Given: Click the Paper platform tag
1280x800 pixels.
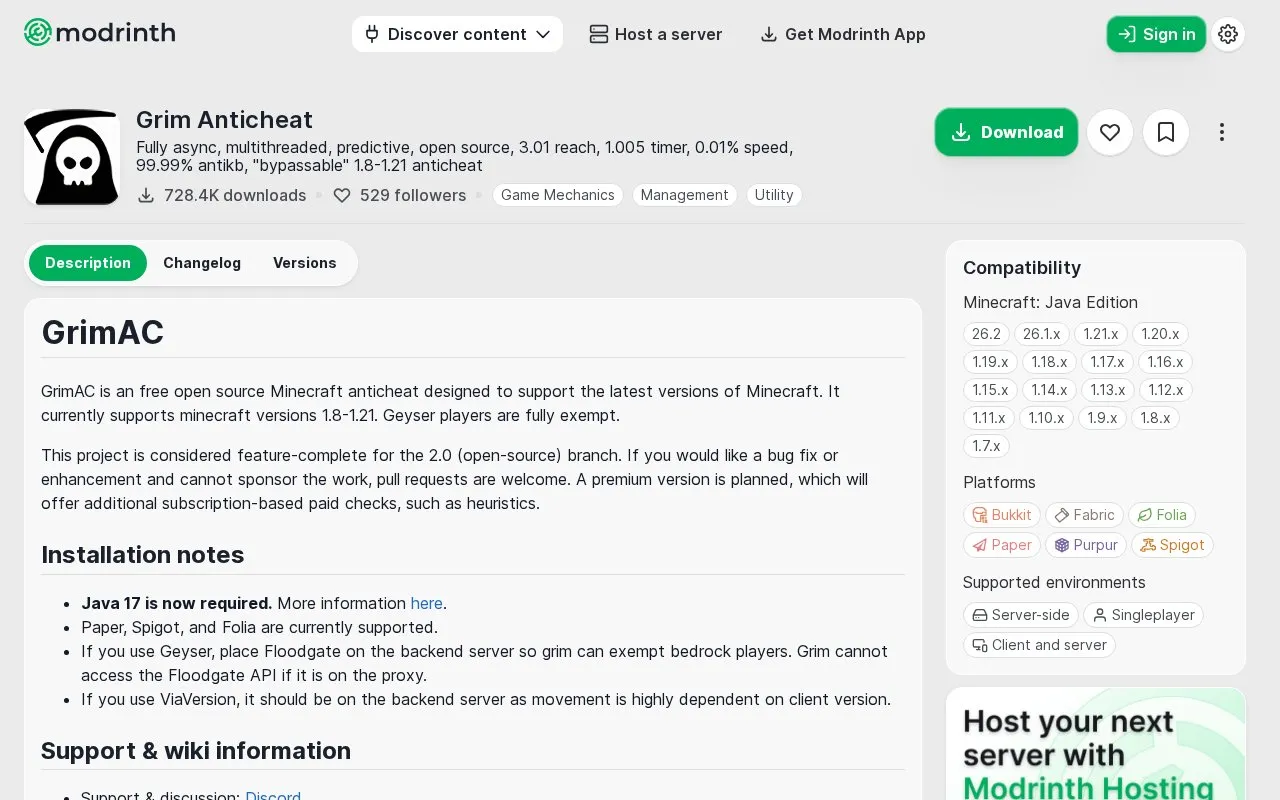Looking at the screenshot, I should point(1002,545).
